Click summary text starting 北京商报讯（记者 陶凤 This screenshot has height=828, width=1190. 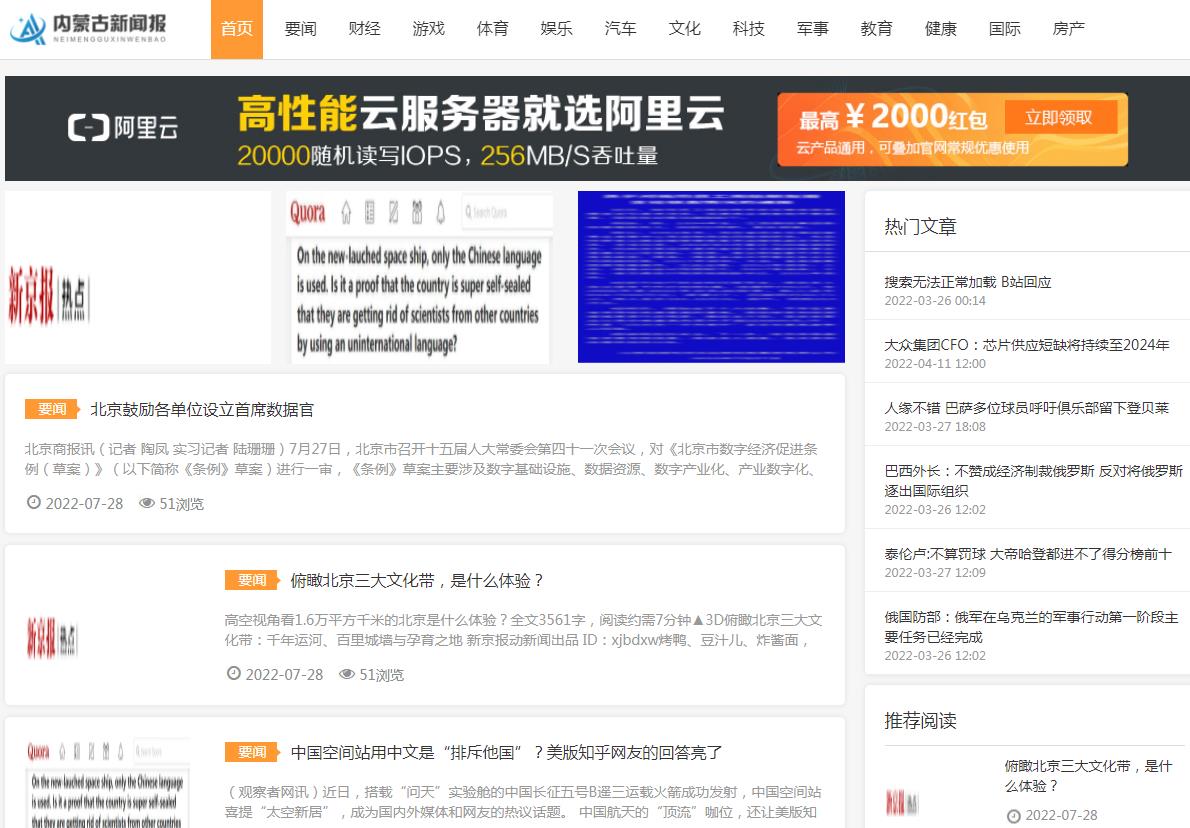click(x=421, y=459)
